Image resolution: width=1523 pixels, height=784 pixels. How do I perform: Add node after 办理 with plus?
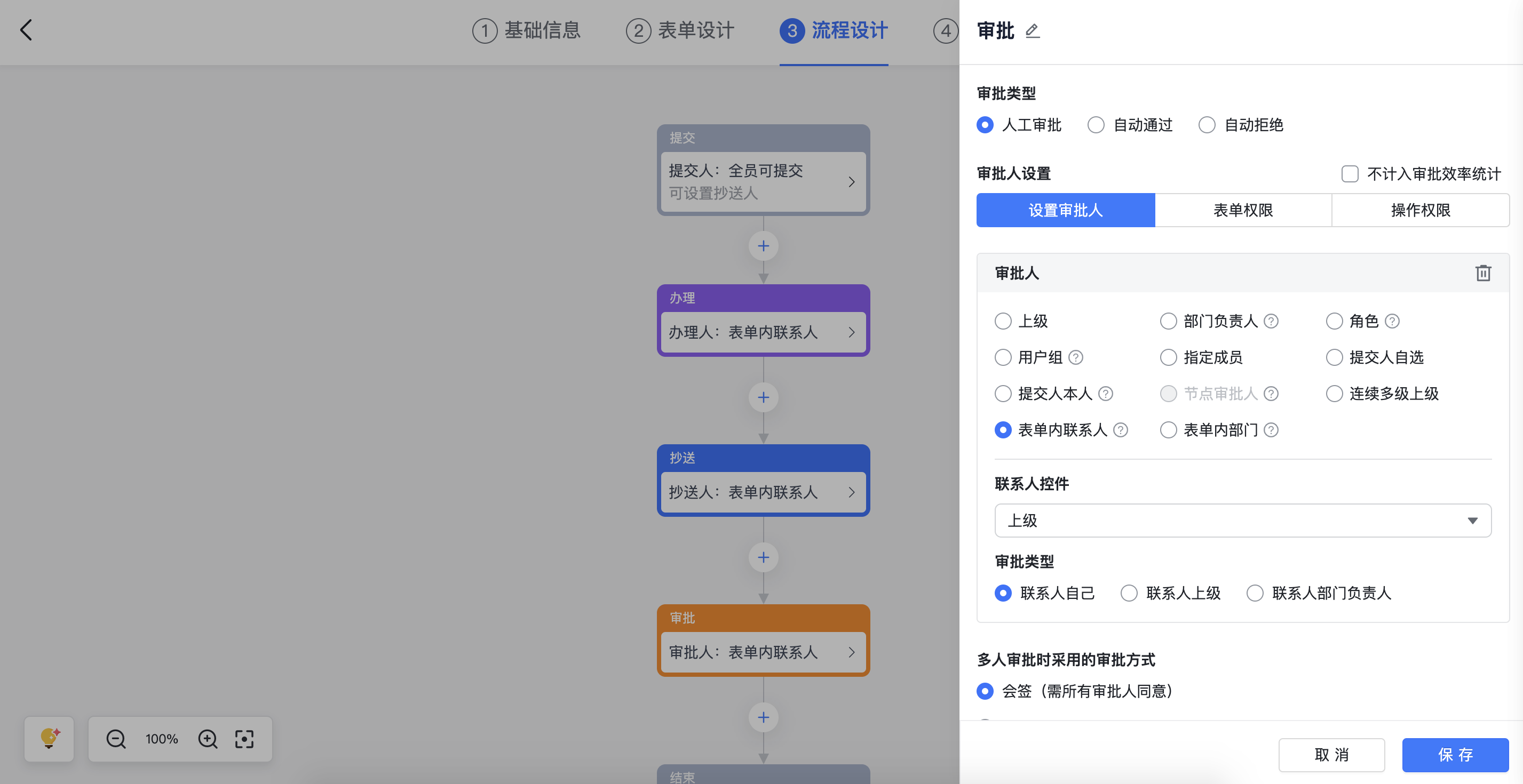click(x=763, y=397)
